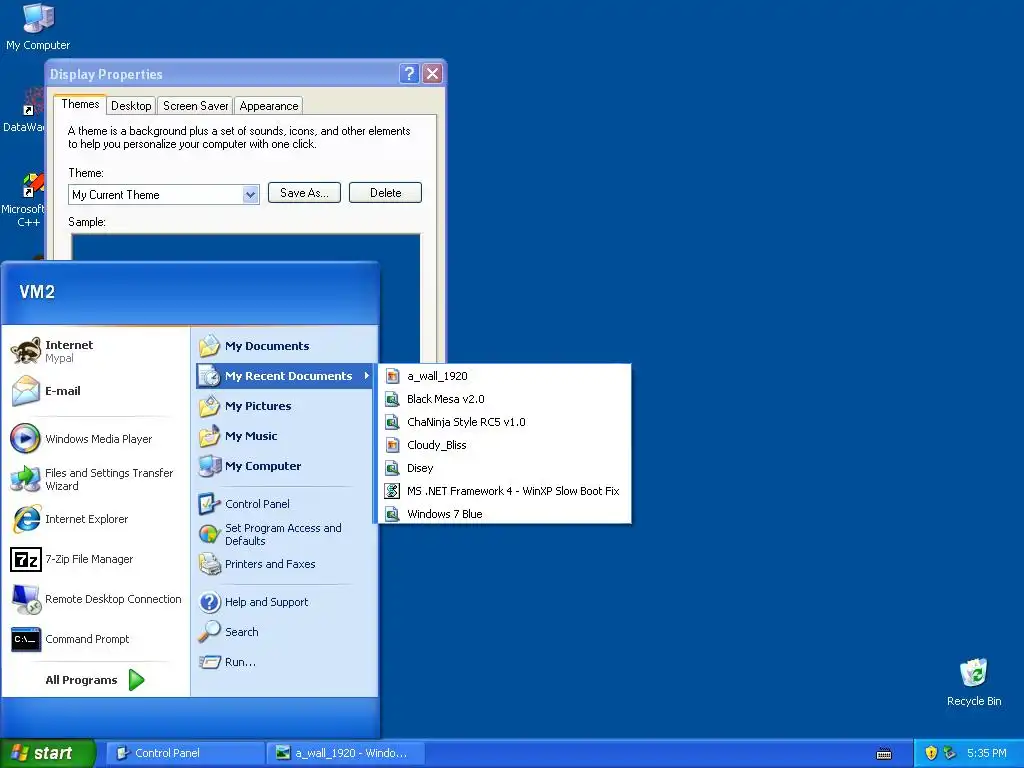Click the Start button
1024x768 pixels.
pyautogui.click(x=47, y=753)
